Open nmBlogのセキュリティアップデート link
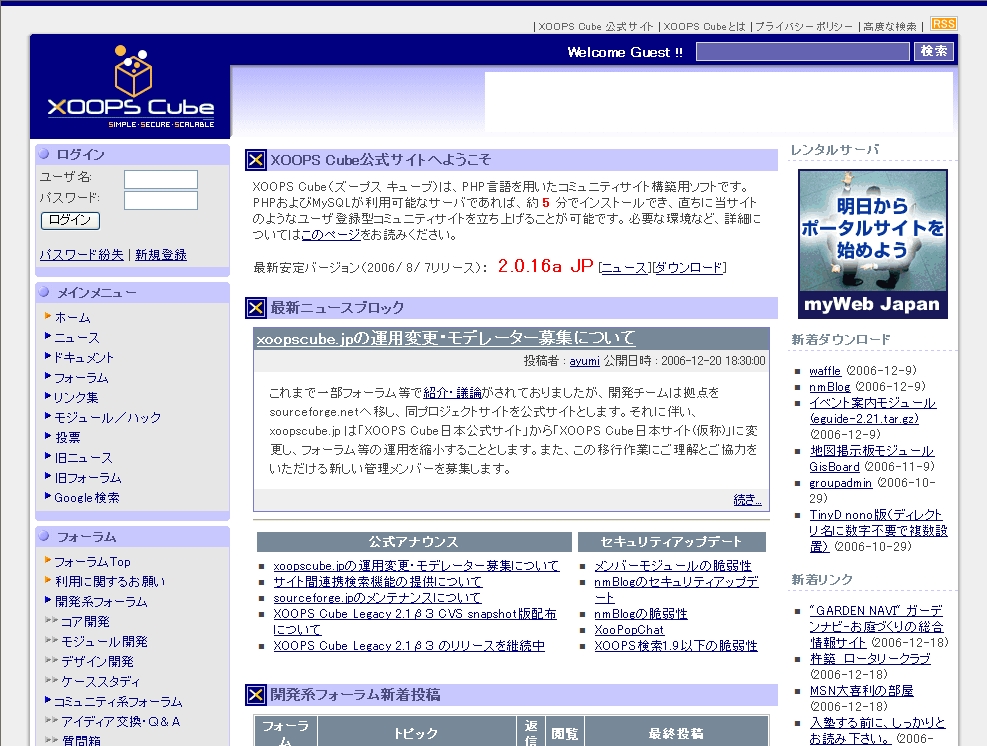Viewport: 987px width, 746px height. (676, 590)
